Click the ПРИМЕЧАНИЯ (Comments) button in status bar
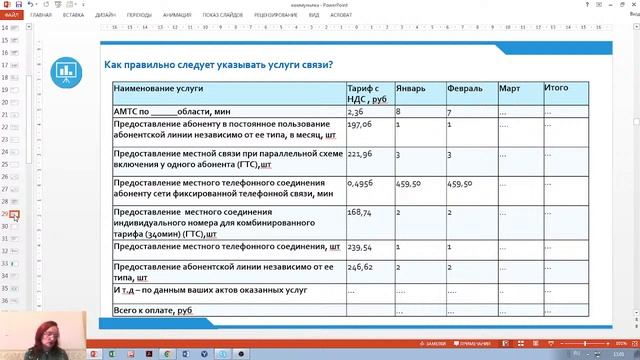Screen dimensions: 640x360 (x=472, y=344)
